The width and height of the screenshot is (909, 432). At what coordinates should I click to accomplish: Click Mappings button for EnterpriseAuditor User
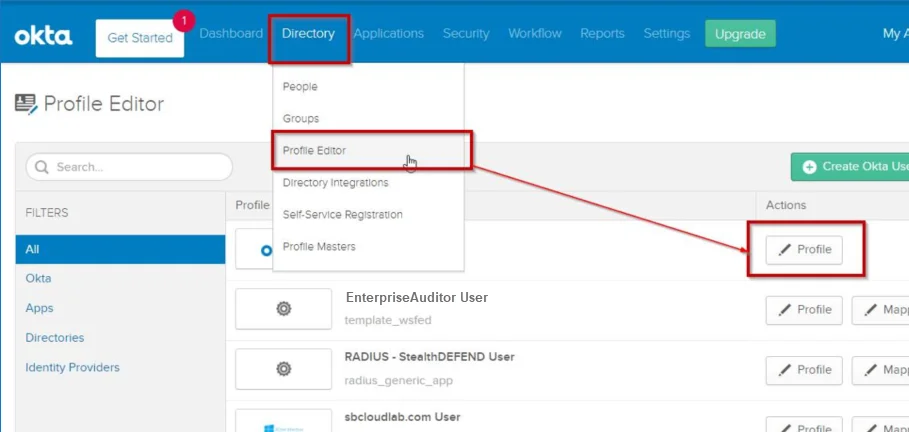pos(880,310)
